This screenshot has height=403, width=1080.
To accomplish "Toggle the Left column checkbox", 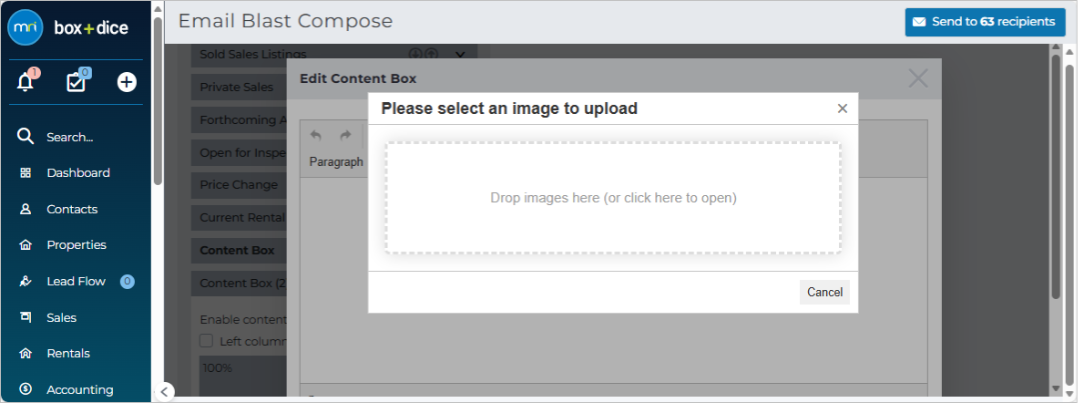I will [x=206, y=341].
